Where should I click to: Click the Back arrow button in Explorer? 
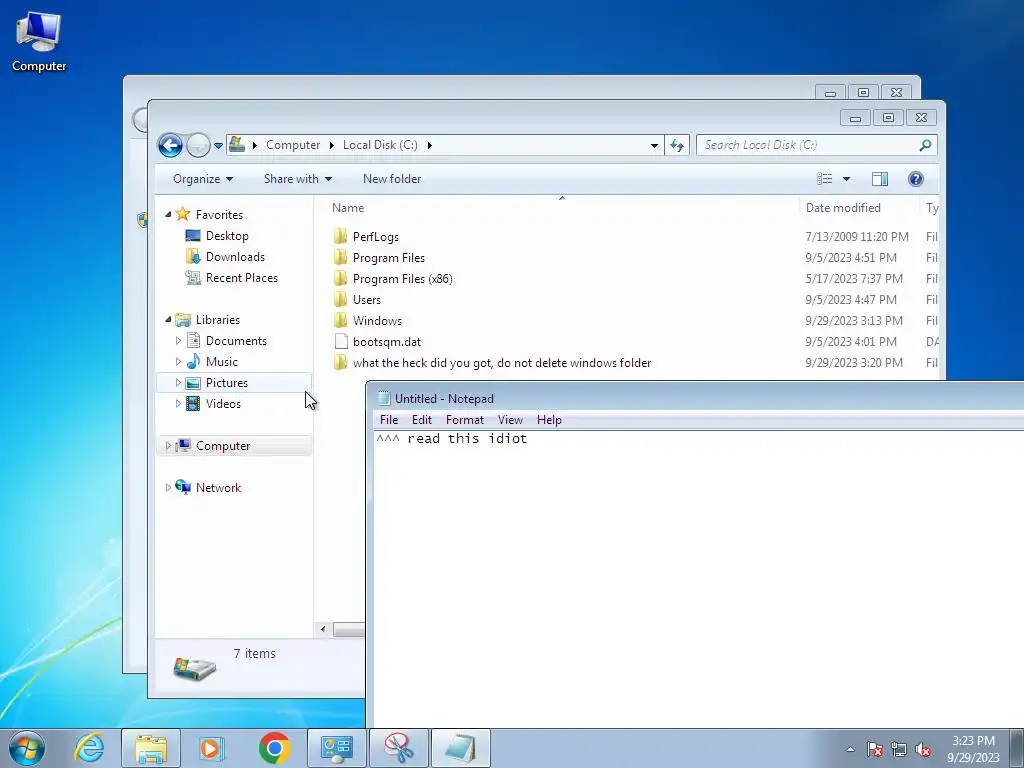pyautogui.click(x=170, y=145)
